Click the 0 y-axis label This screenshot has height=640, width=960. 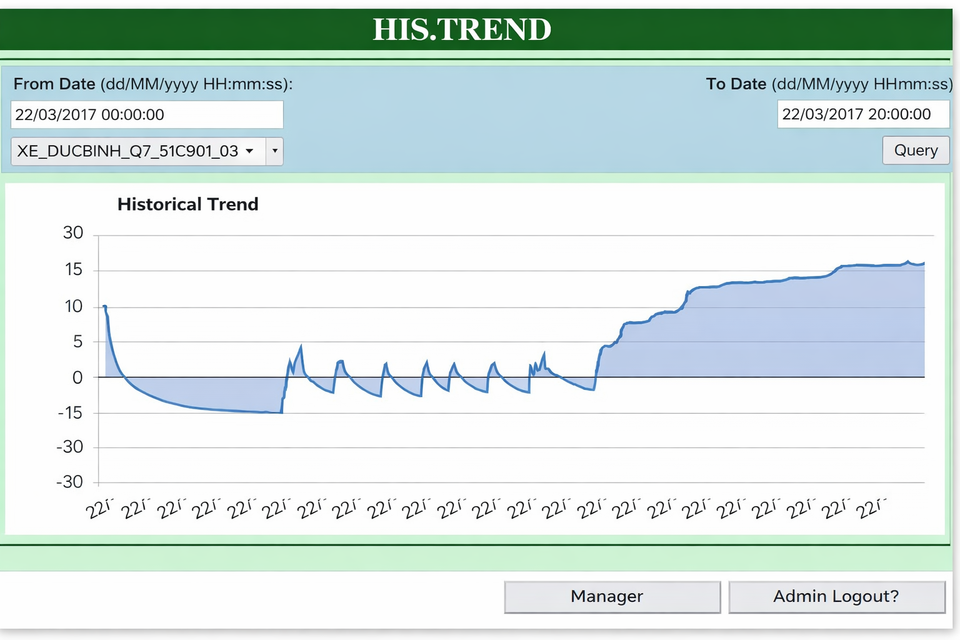78,377
